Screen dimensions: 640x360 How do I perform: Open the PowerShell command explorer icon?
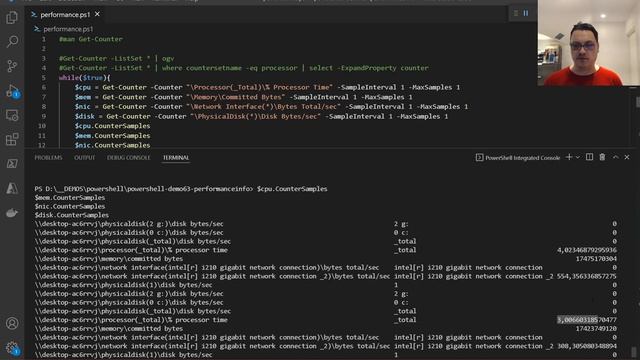12,164
